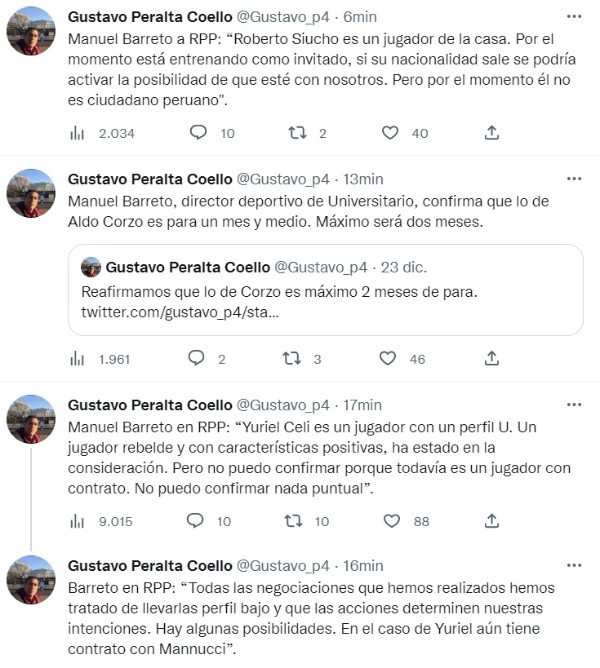View analytics of the Yuriel Celi tweet

tap(78, 521)
